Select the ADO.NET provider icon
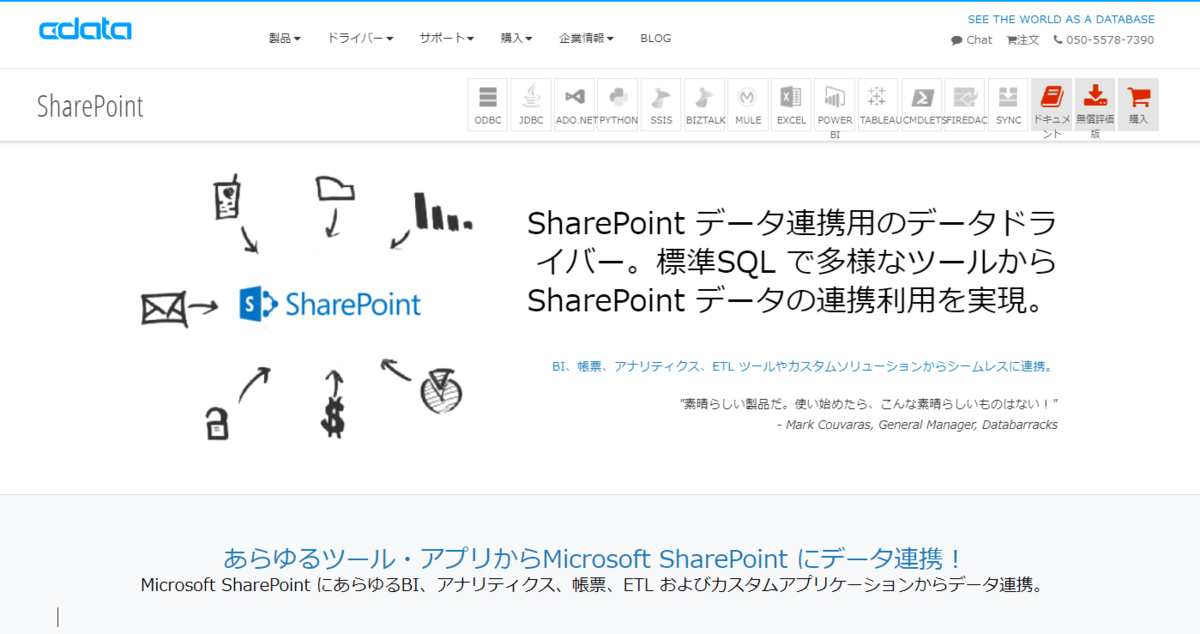The width and height of the screenshot is (1200, 634). pos(574,104)
